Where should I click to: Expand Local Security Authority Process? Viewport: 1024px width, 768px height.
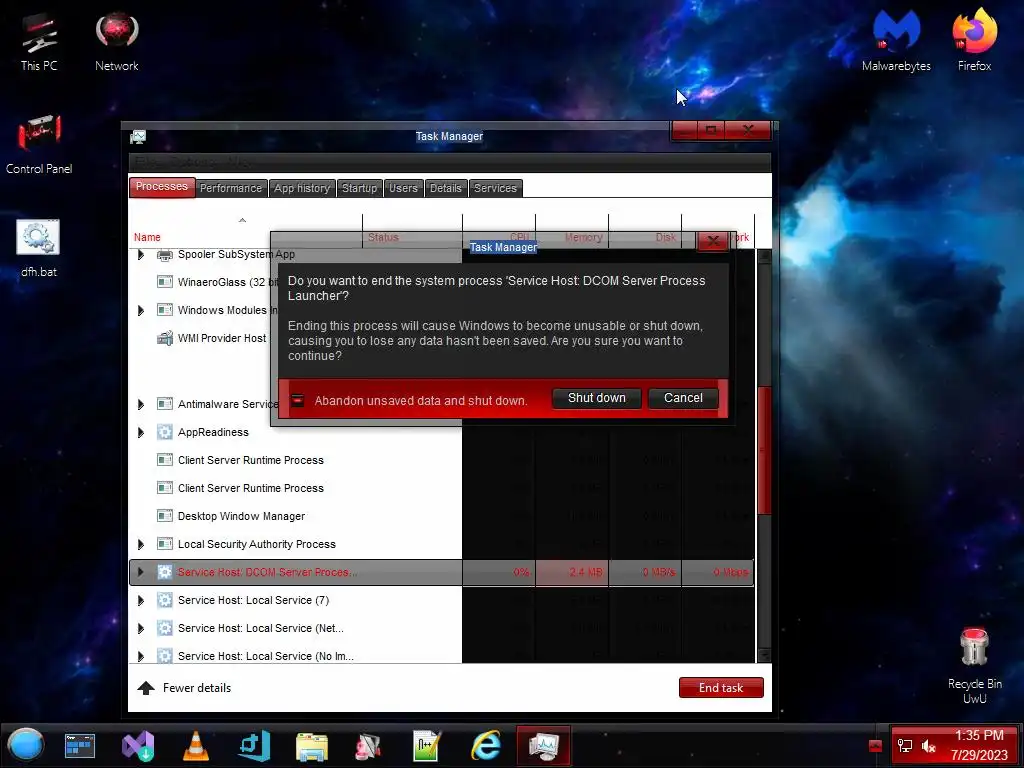coord(140,544)
